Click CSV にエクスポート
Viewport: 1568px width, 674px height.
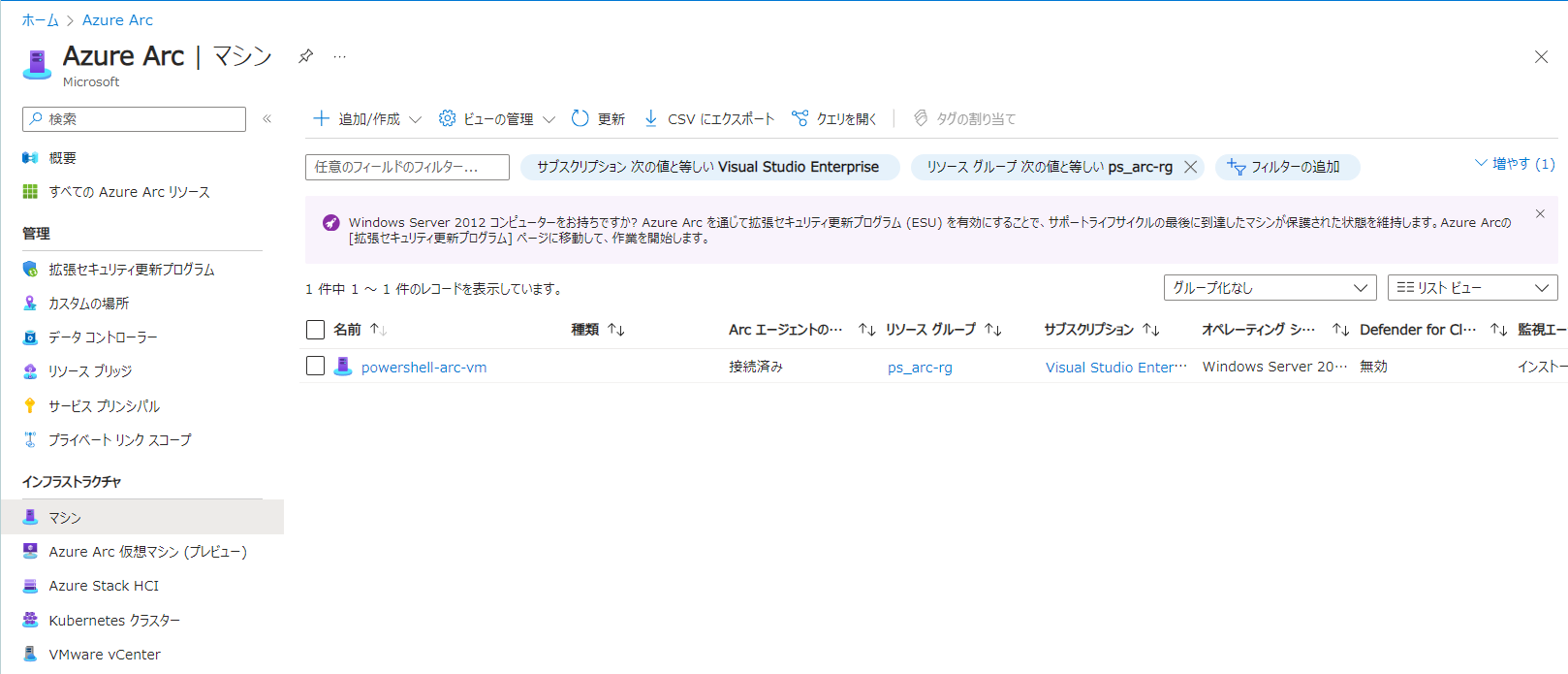point(709,119)
